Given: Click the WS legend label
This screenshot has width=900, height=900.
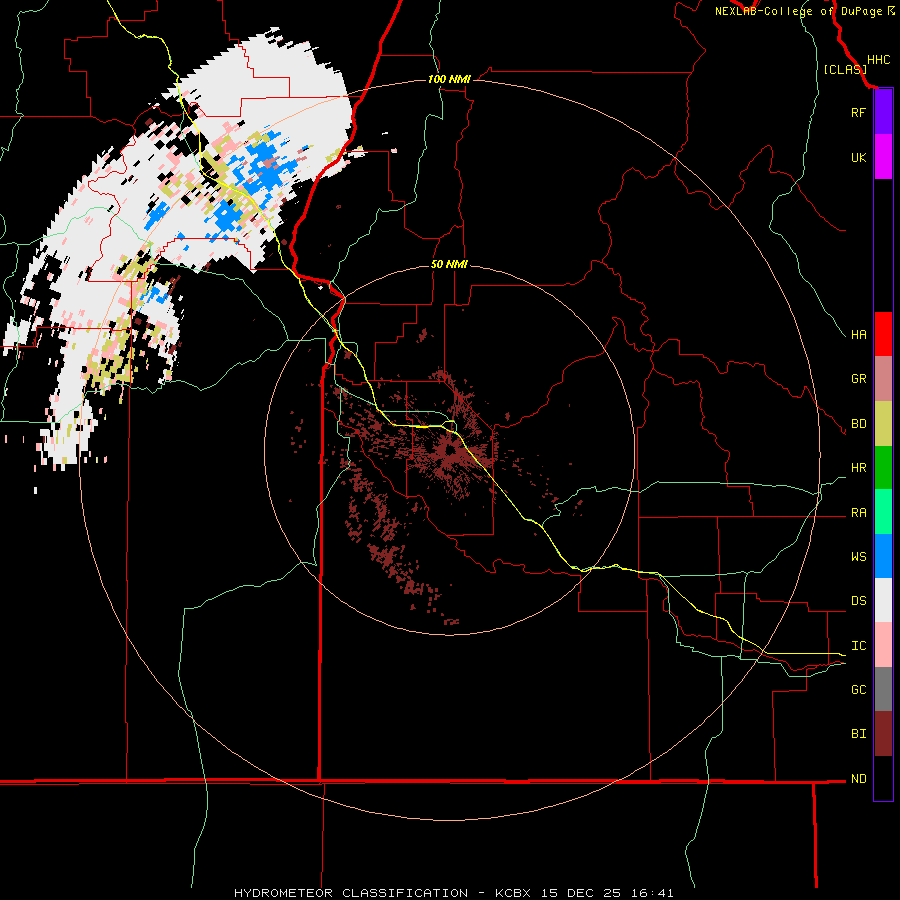Looking at the screenshot, I should pos(858,556).
